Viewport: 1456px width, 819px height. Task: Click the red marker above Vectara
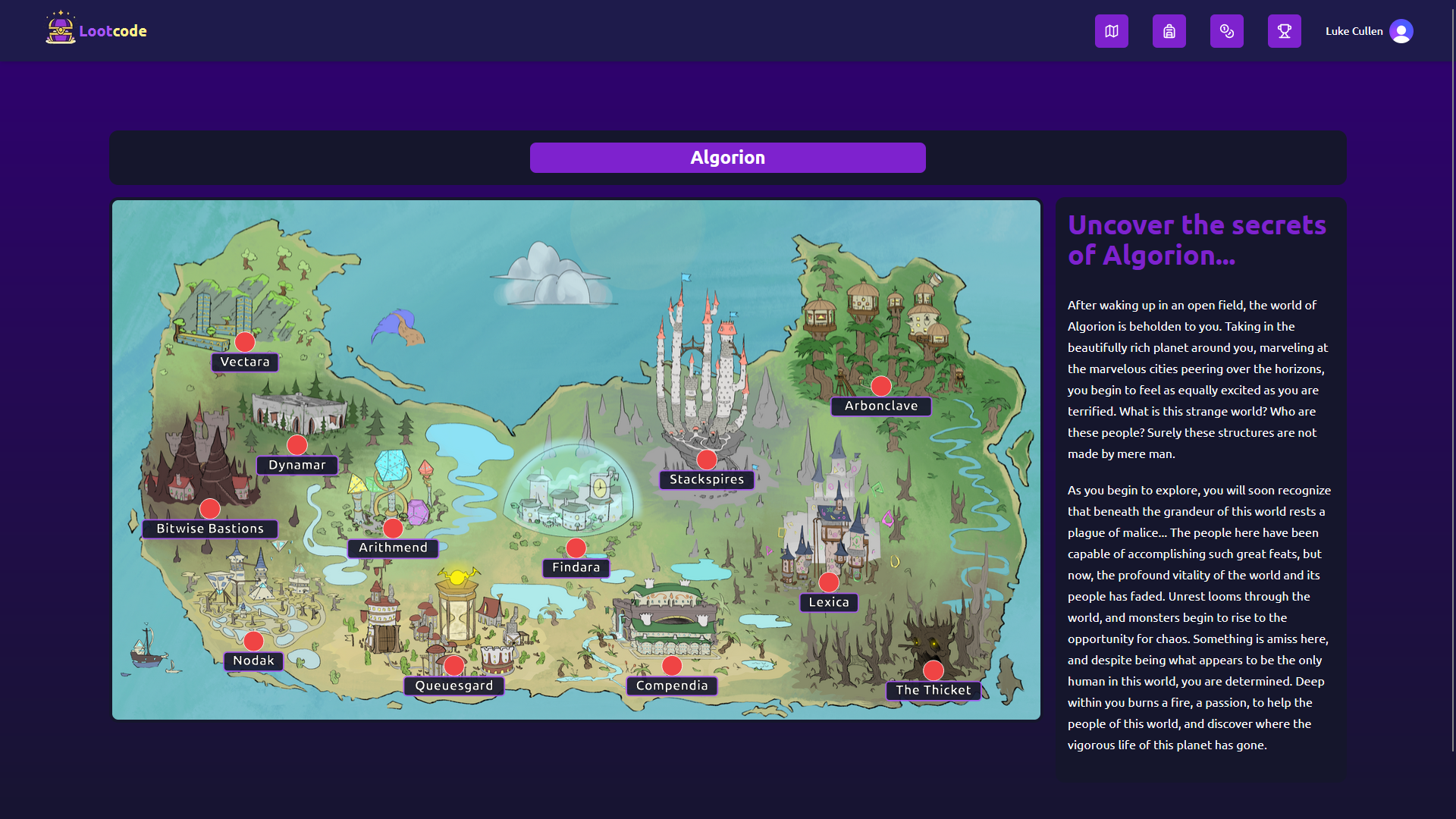click(244, 341)
